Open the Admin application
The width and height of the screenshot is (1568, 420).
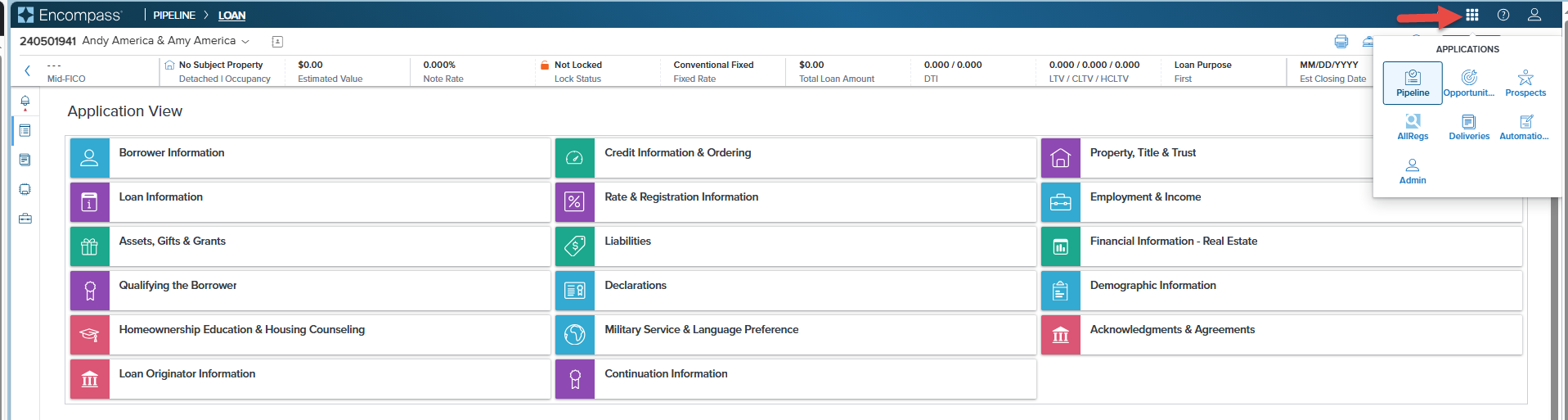[x=1413, y=171]
